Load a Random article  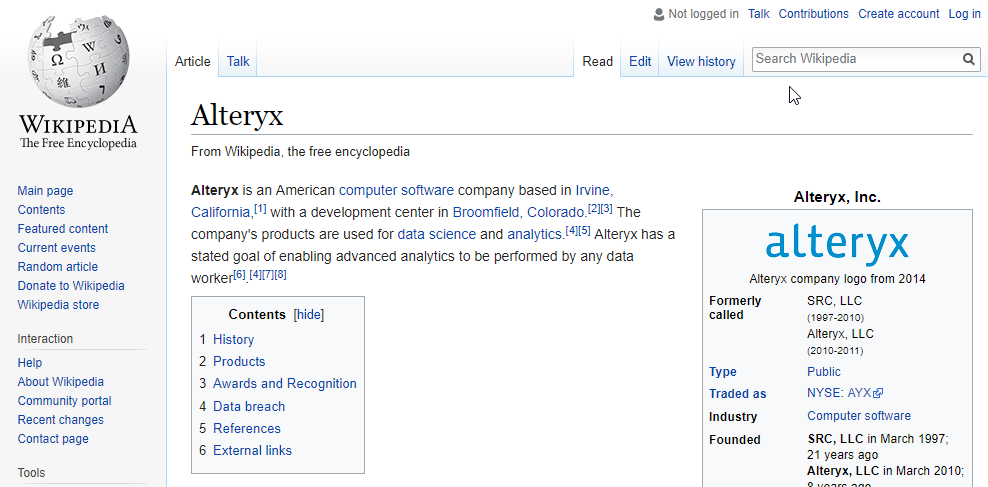57,266
